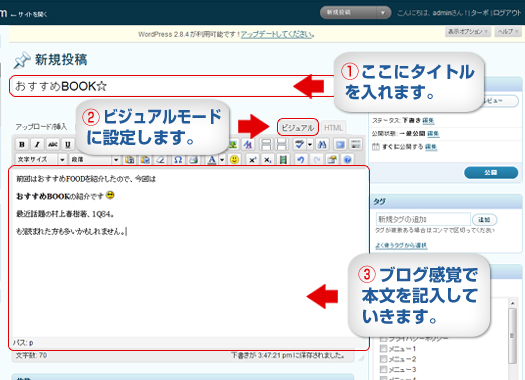525x380 pixels.
Task: Click the icon left of help button
Action: coord(332,159)
